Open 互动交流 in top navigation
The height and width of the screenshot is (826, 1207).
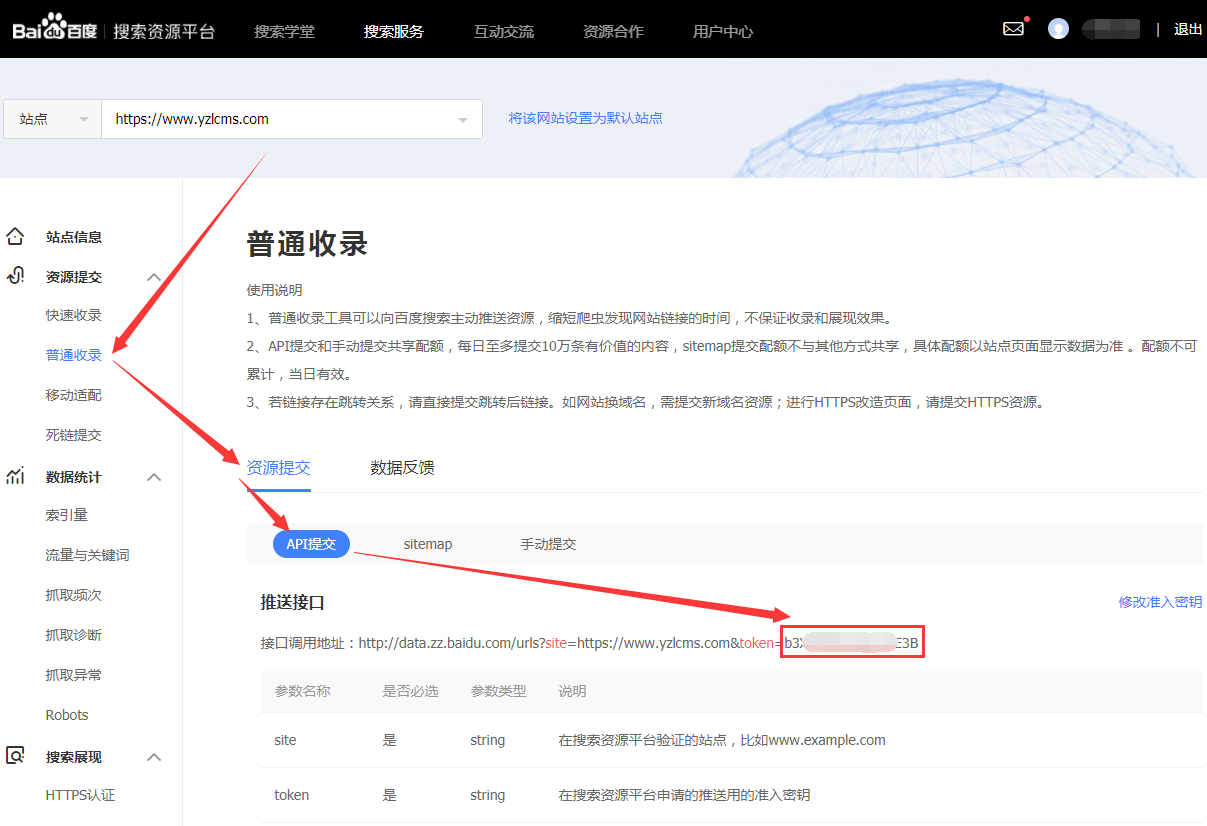(504, 31)
